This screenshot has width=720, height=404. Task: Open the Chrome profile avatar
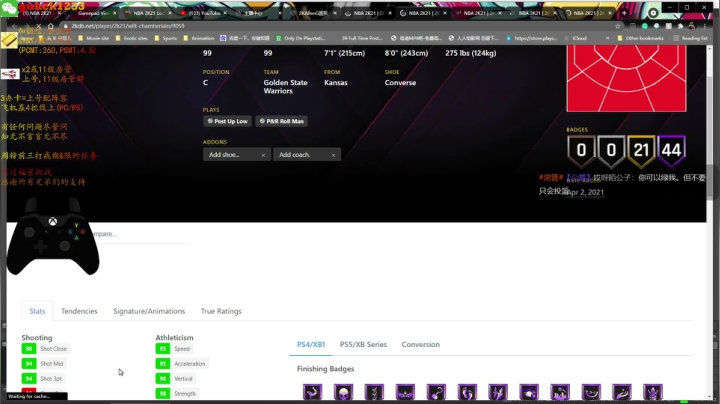pyautogui.click(x=692, y=26)
